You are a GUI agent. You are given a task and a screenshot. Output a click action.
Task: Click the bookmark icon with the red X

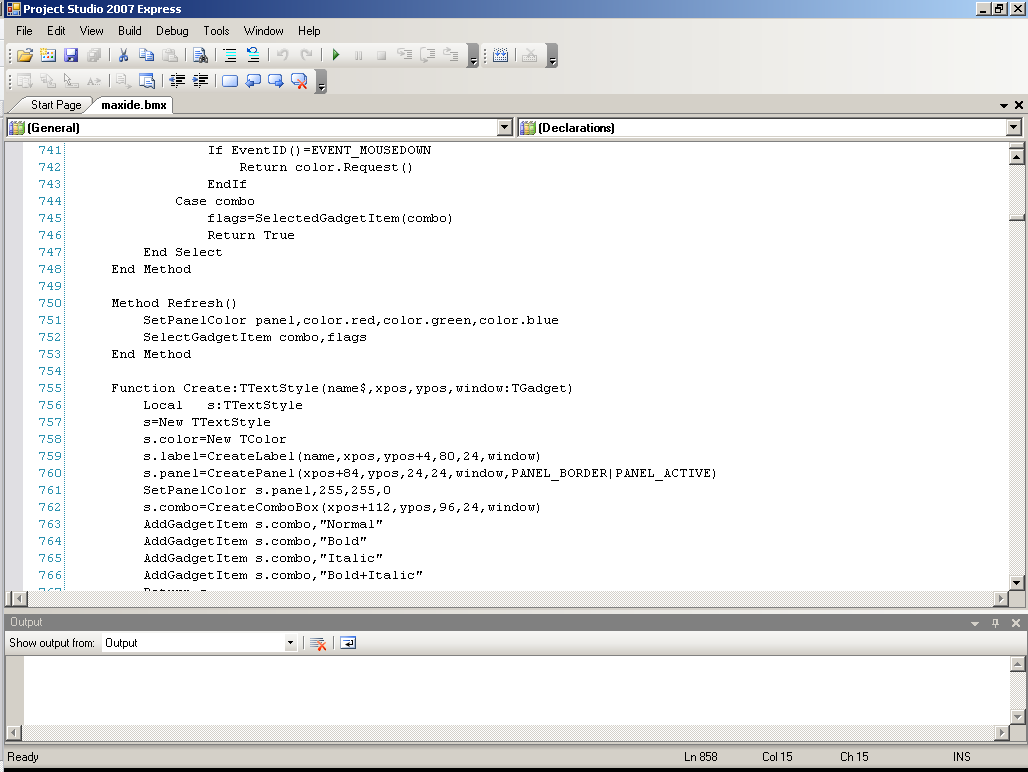[x=298, y=81]
